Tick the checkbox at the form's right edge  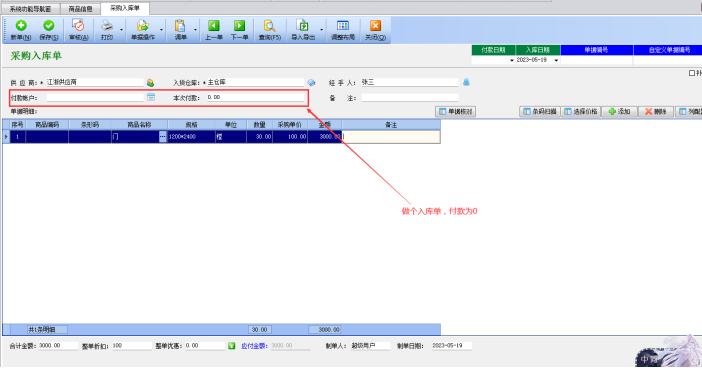692,73
